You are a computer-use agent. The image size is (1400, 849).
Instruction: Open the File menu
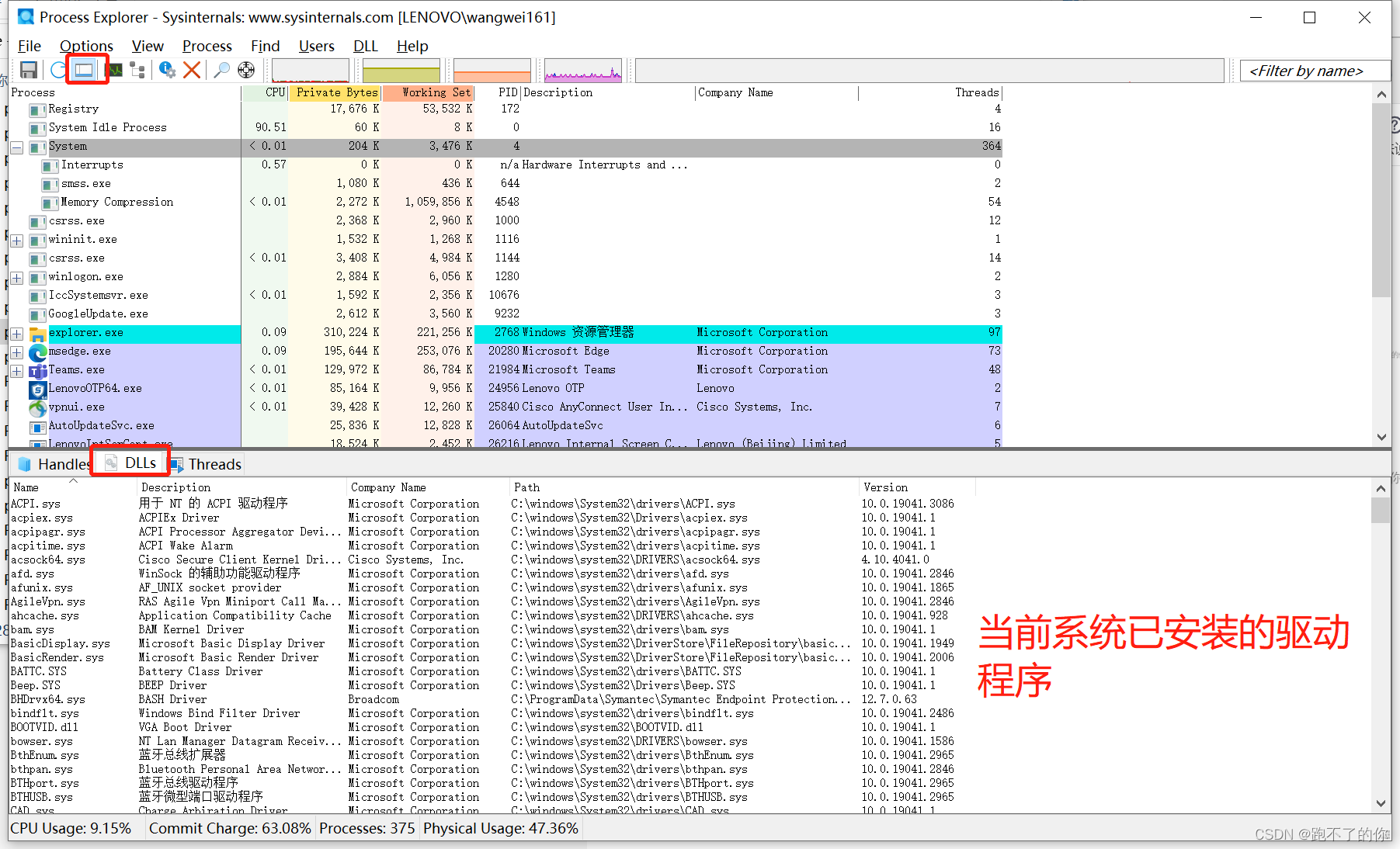point(29,46)
